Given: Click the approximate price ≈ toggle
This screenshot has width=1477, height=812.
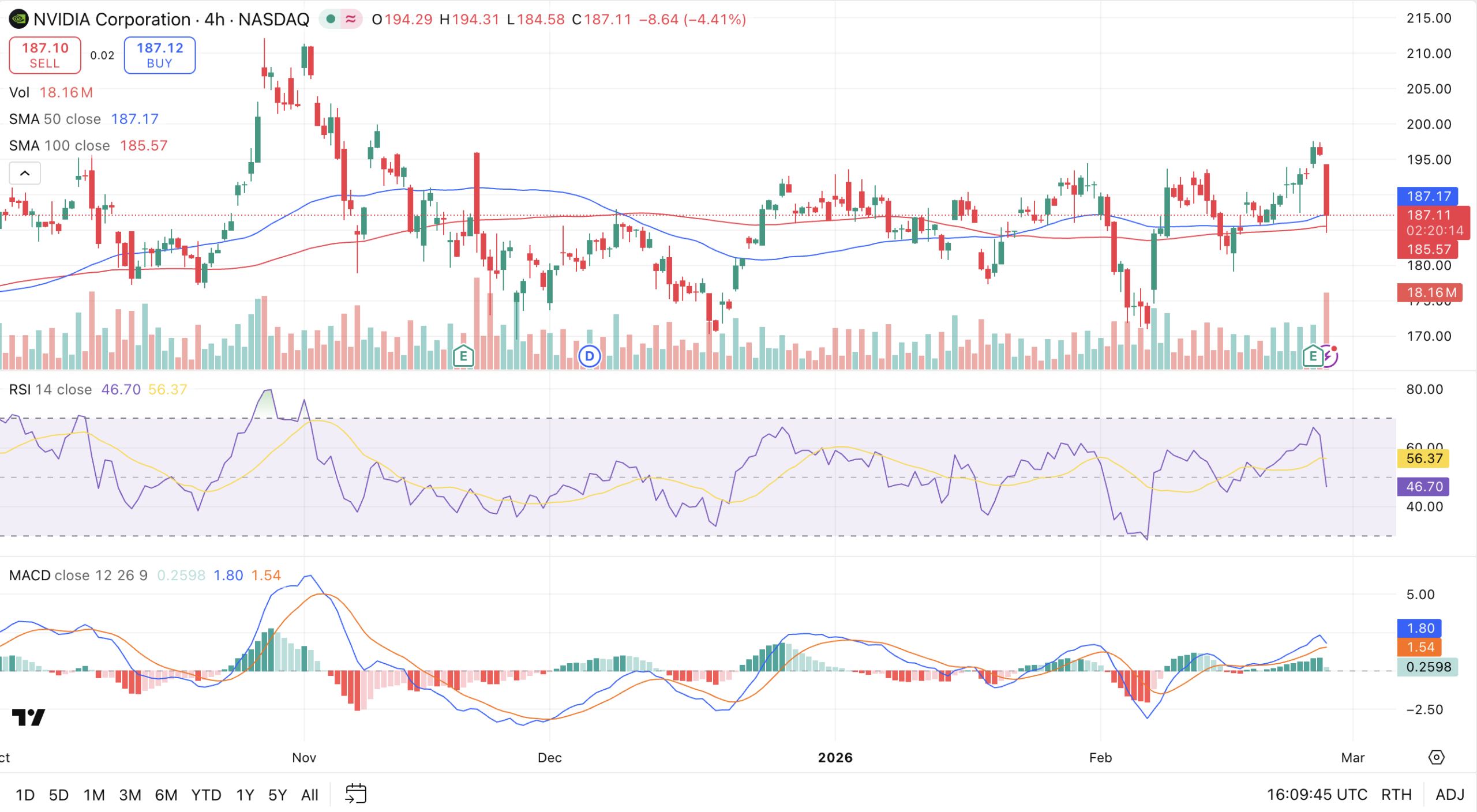Looking at the screenshot, I should pos(350,19).
